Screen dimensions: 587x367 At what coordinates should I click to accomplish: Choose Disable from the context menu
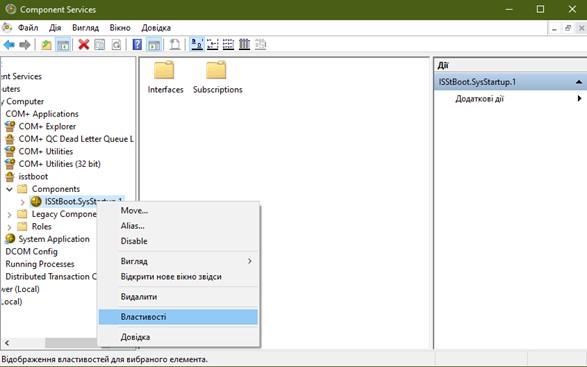click(178, 241)
